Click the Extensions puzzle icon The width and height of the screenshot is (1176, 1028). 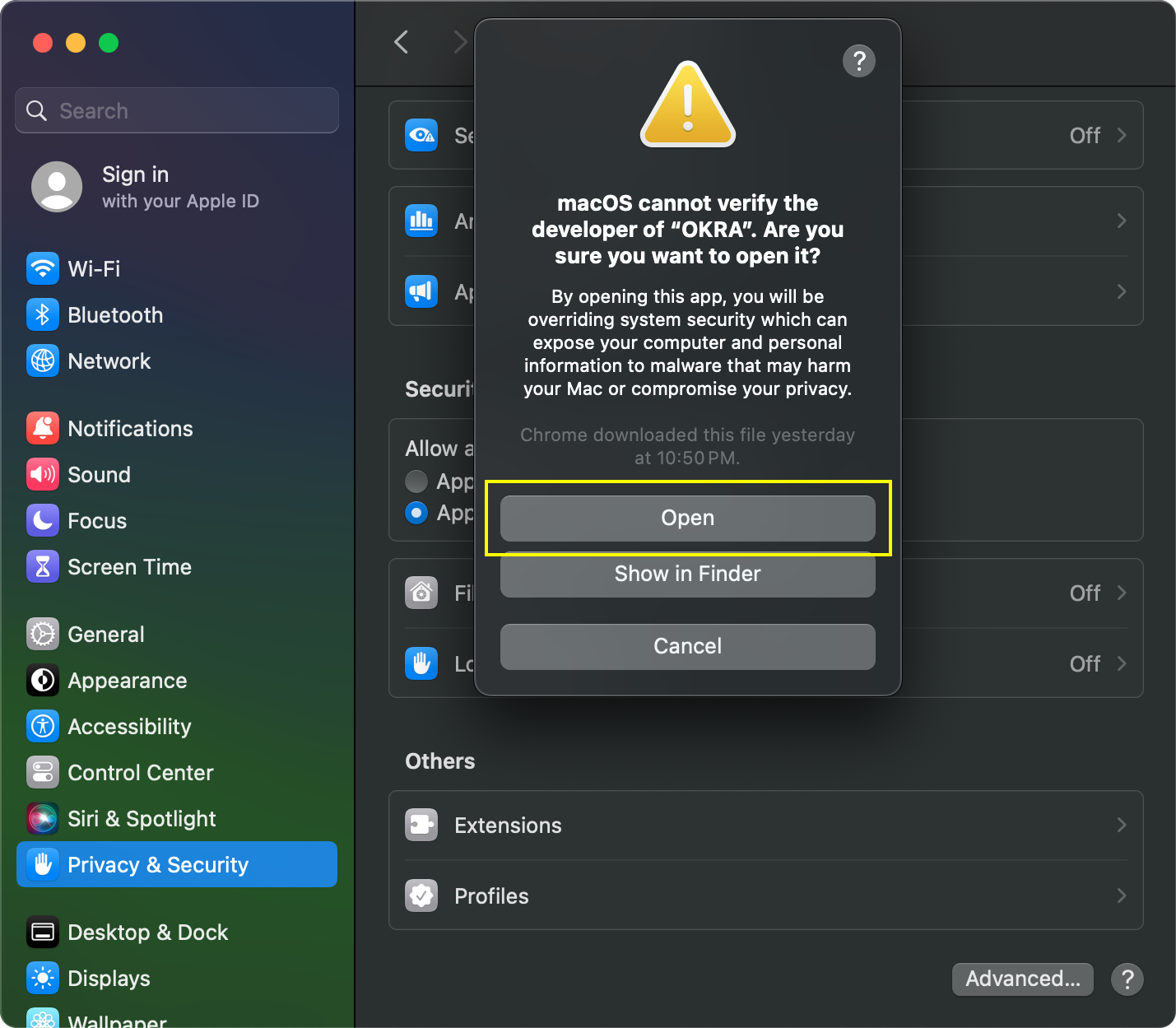click(421, 825)
